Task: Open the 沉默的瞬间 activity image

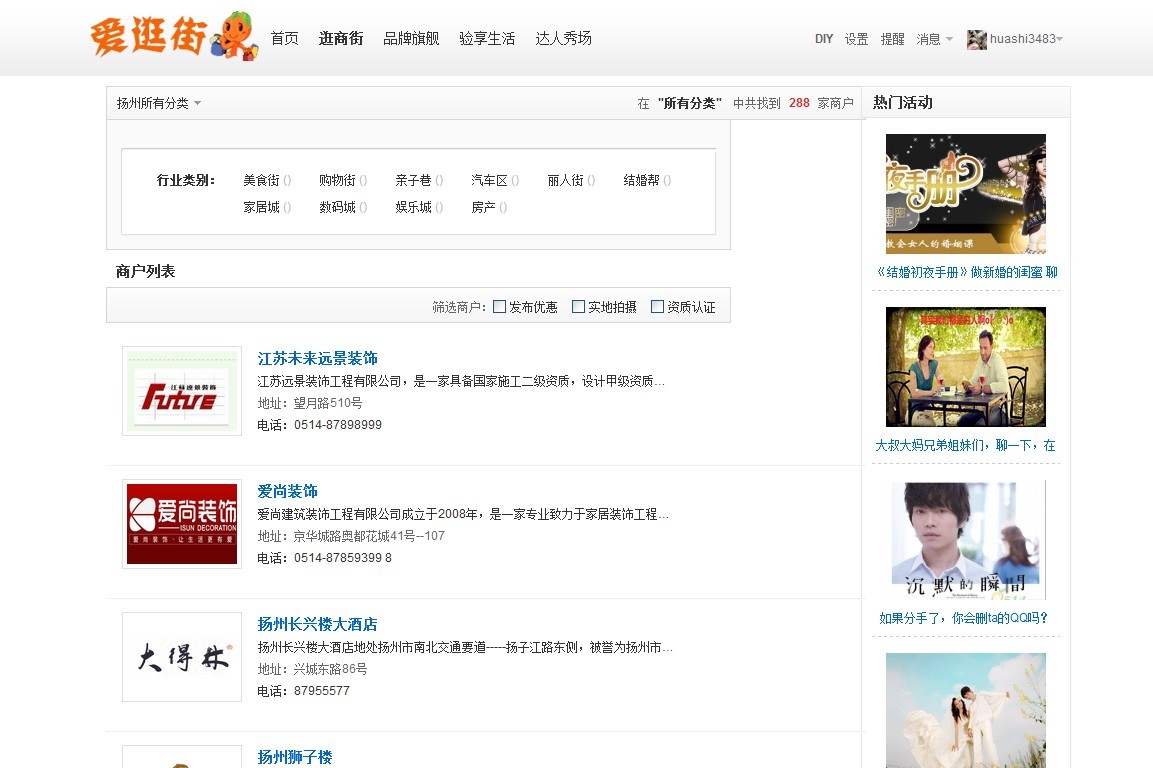Action: (965, 540)
